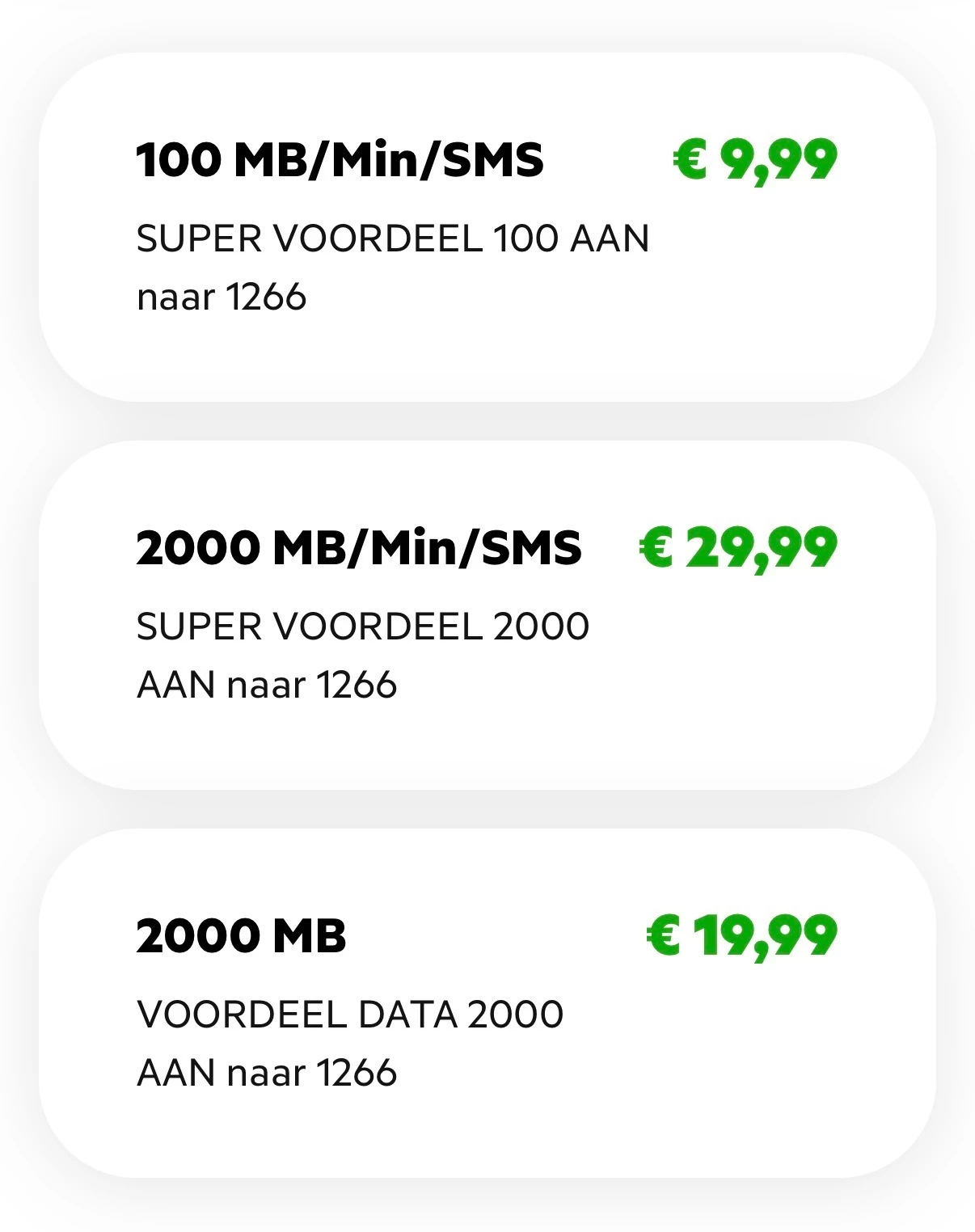
Task: Open the 100 MB/Min/SMS bundle card
Action: click(487, 227)
